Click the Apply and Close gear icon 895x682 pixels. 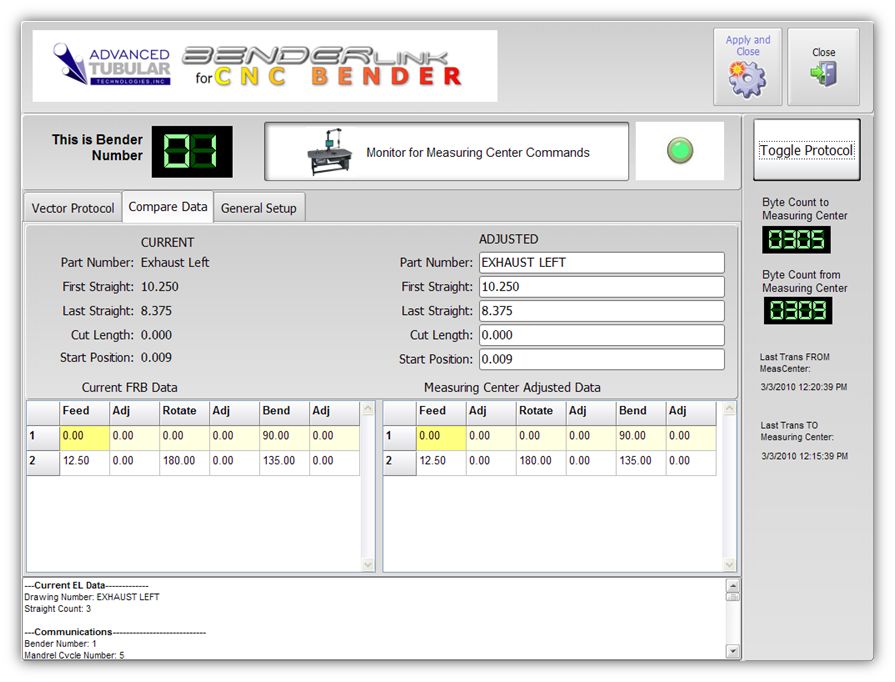click(747, 78)
